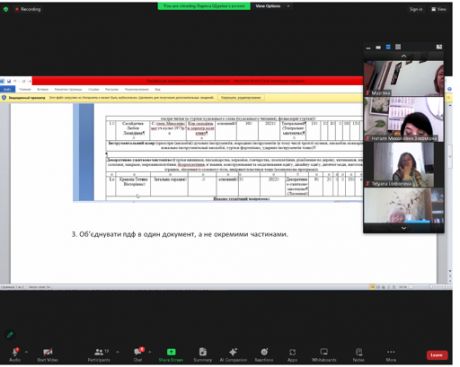This screenshot has height=367, width=460.
Task: Open the Participants list
Action: 99,354
